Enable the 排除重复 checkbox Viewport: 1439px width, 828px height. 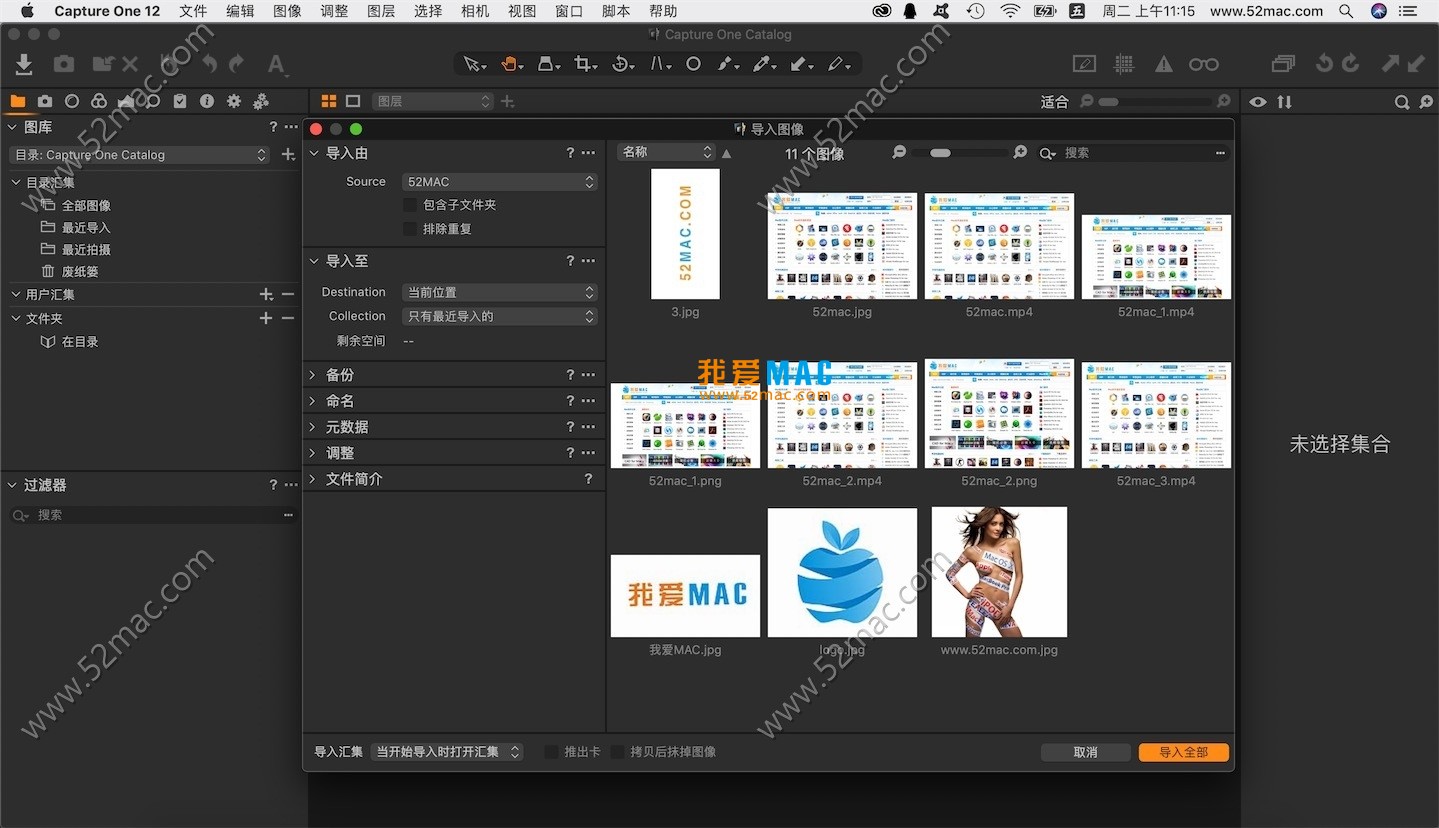(x=409, y=229)
